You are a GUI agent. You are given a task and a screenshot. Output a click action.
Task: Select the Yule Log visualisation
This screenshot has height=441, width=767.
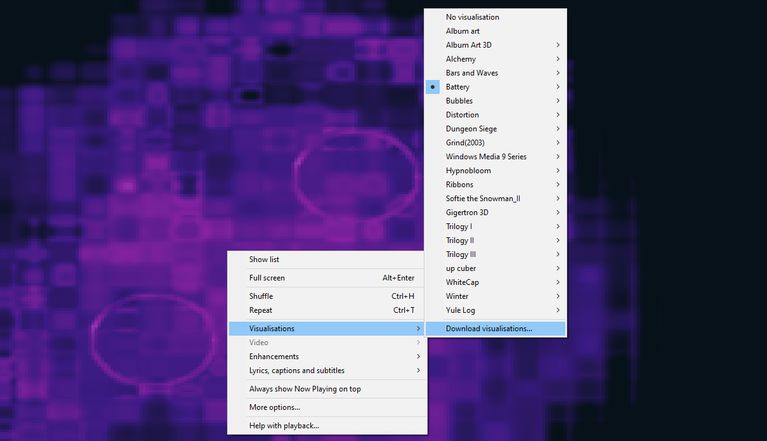coord(463,310)
